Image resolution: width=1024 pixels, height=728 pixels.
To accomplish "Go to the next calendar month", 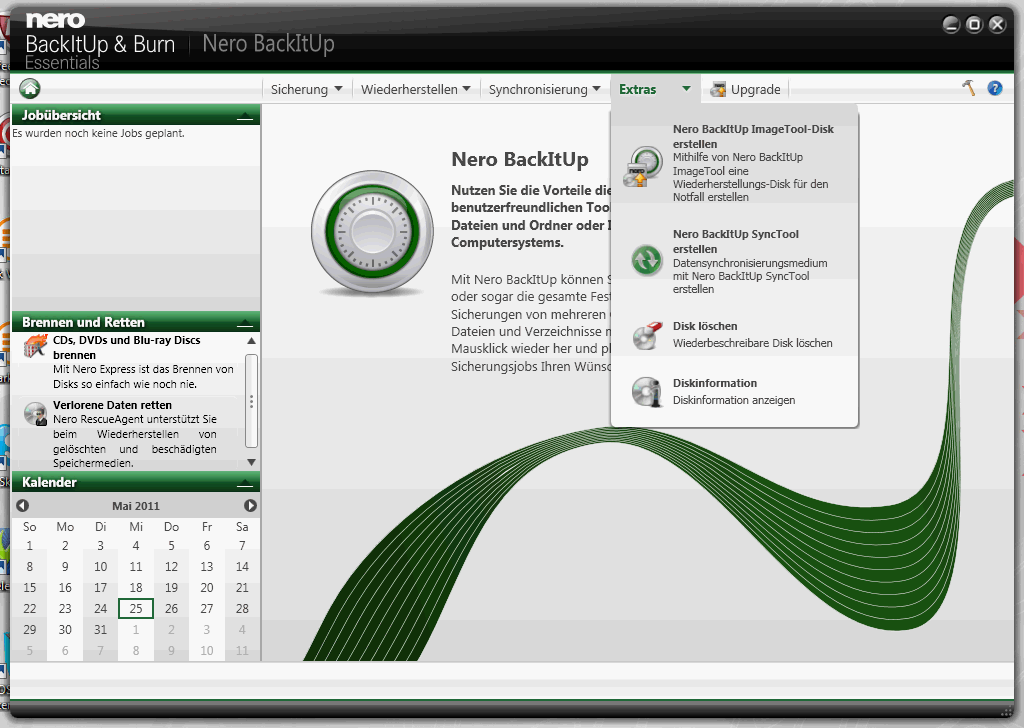I will [x=250, y=505].
